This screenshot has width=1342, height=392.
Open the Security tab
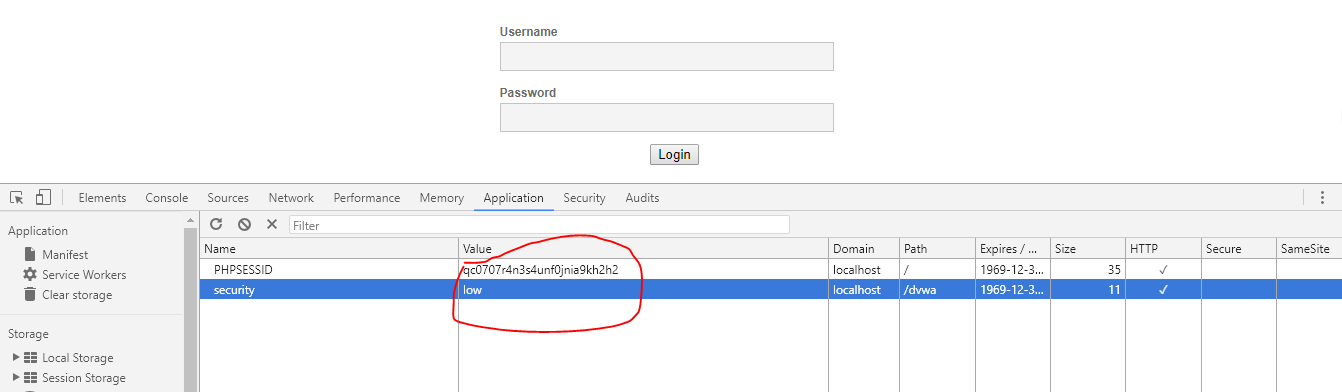585,198
